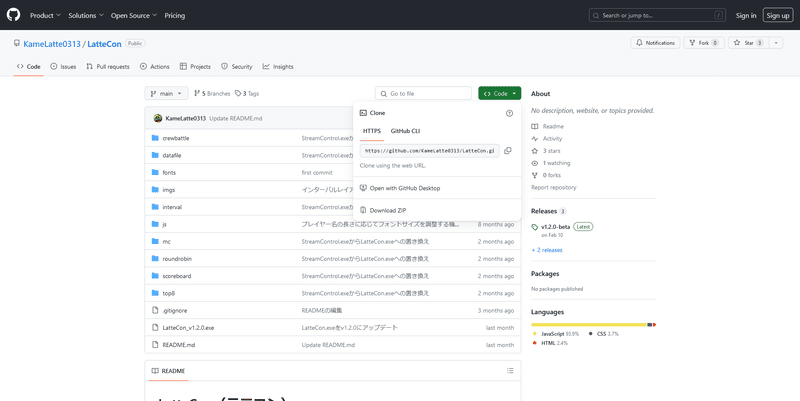Open the main branch selector dropdown
800x401 pixels.
[166, 93]
